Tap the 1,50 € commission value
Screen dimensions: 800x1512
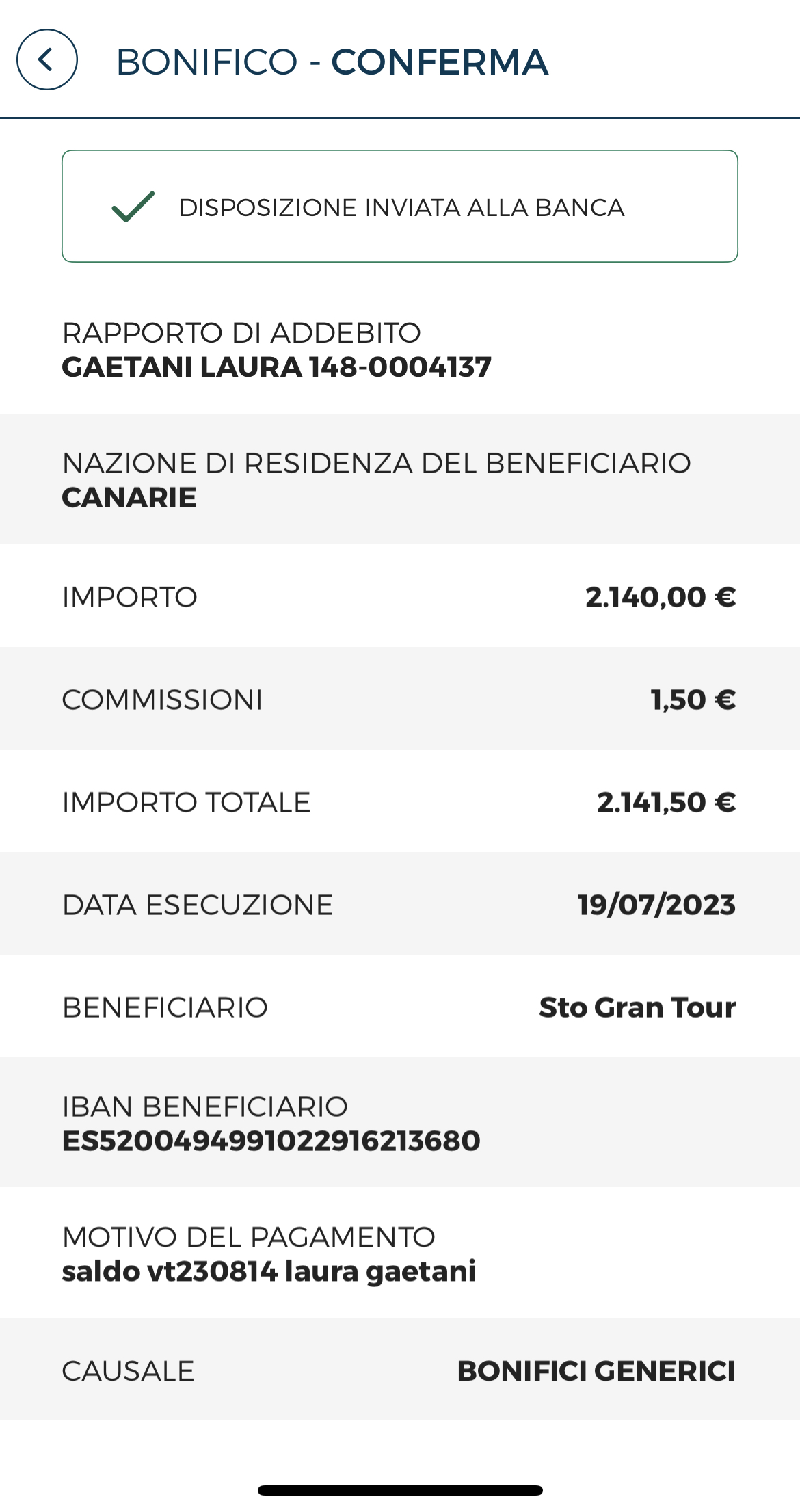tap(693, 700)
